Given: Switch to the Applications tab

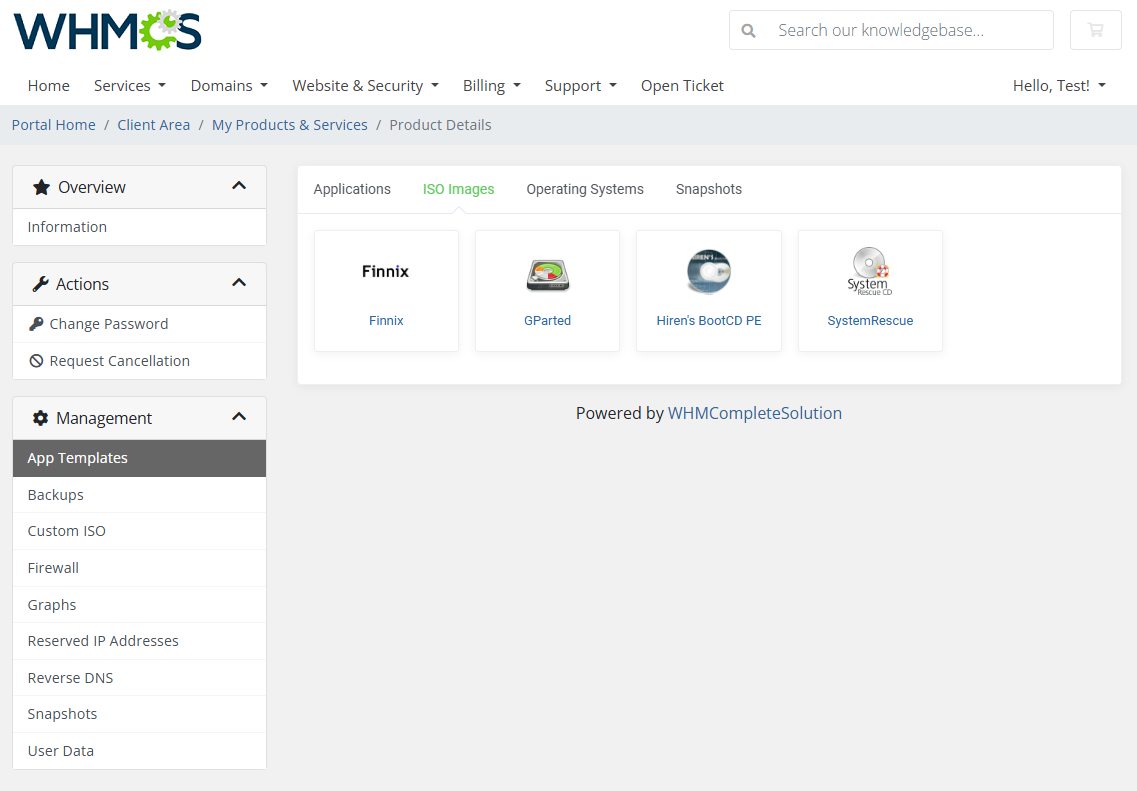Looking at the screenshot, I should [x=352, y=189].
